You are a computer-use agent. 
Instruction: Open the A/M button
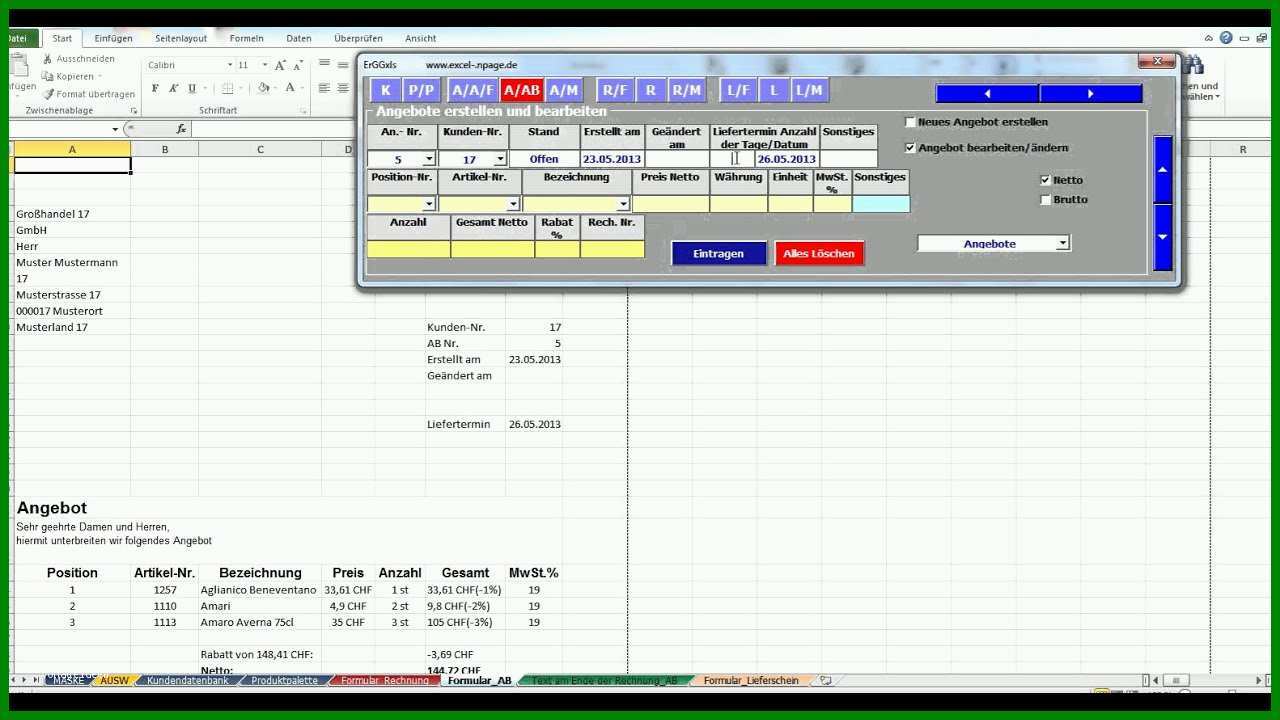(564, 90)
